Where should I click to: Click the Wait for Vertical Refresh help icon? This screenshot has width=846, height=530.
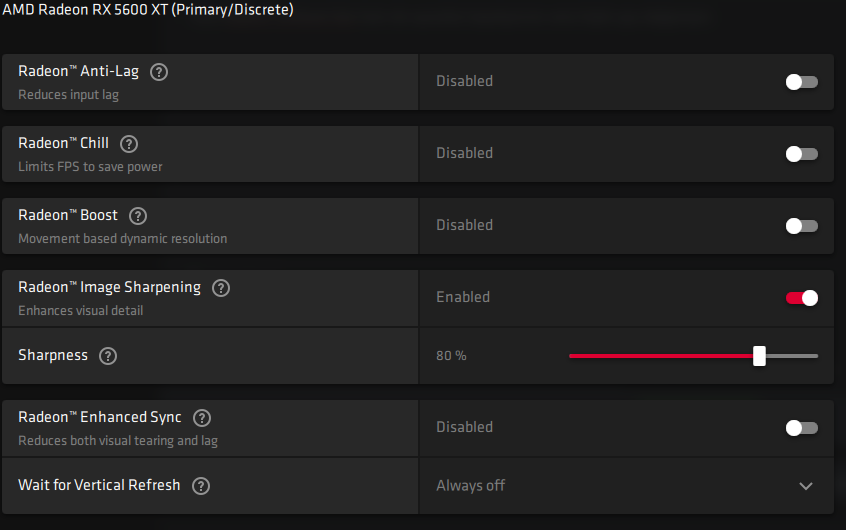point(201,486)
